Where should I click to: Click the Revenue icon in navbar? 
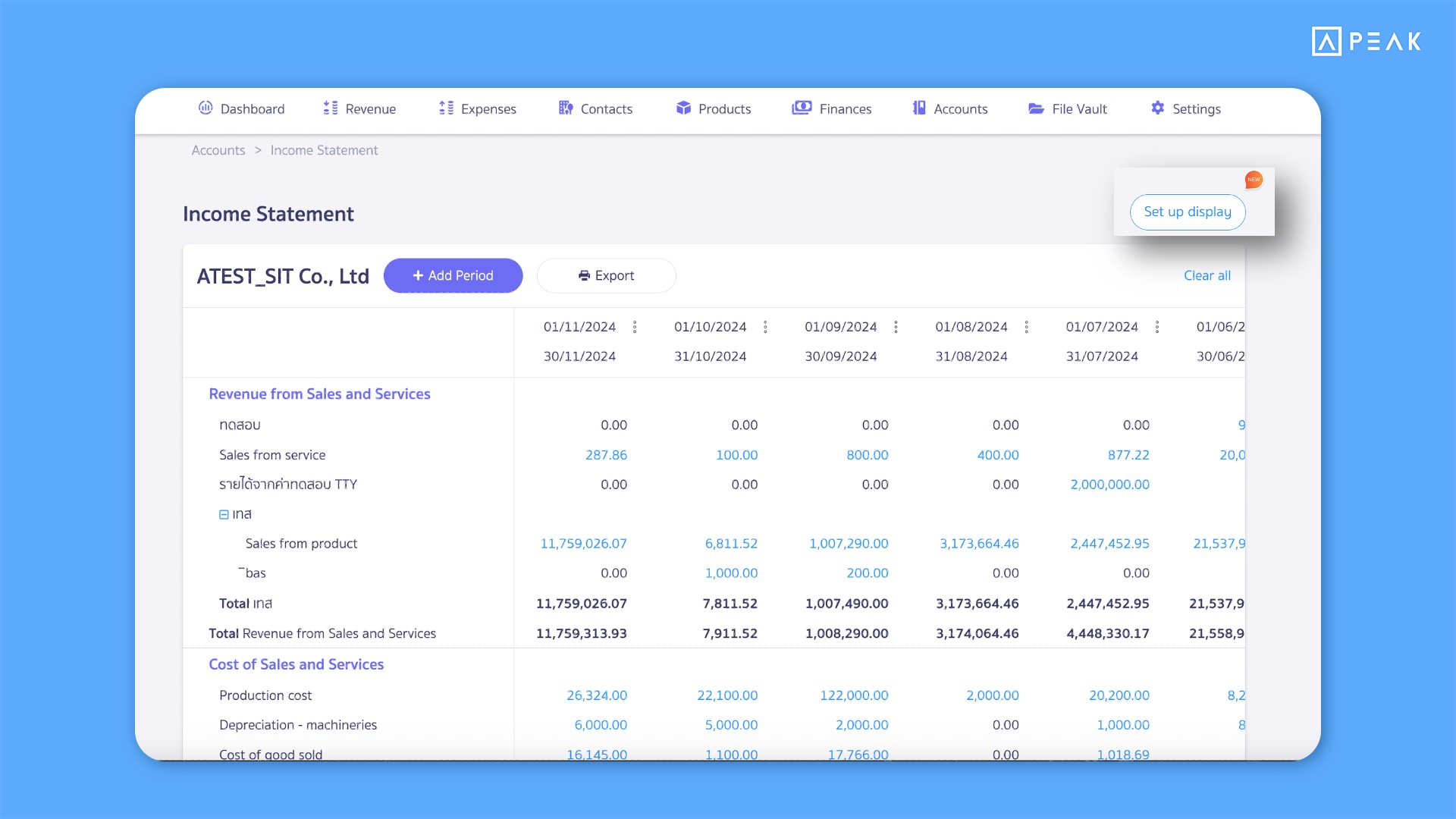(x=331, y=108)
